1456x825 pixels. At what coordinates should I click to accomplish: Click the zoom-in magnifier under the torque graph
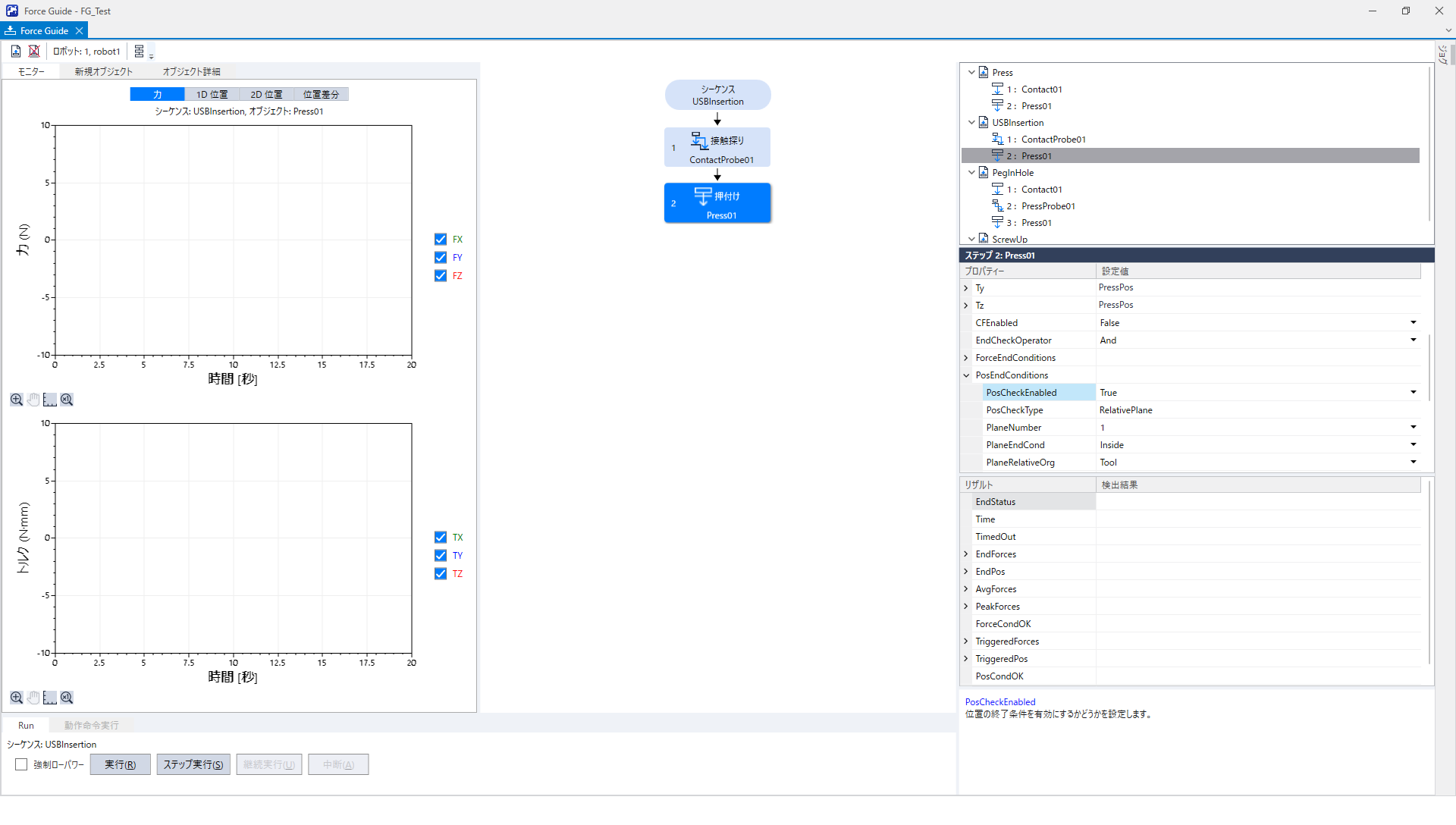click(x=16, y=698)
